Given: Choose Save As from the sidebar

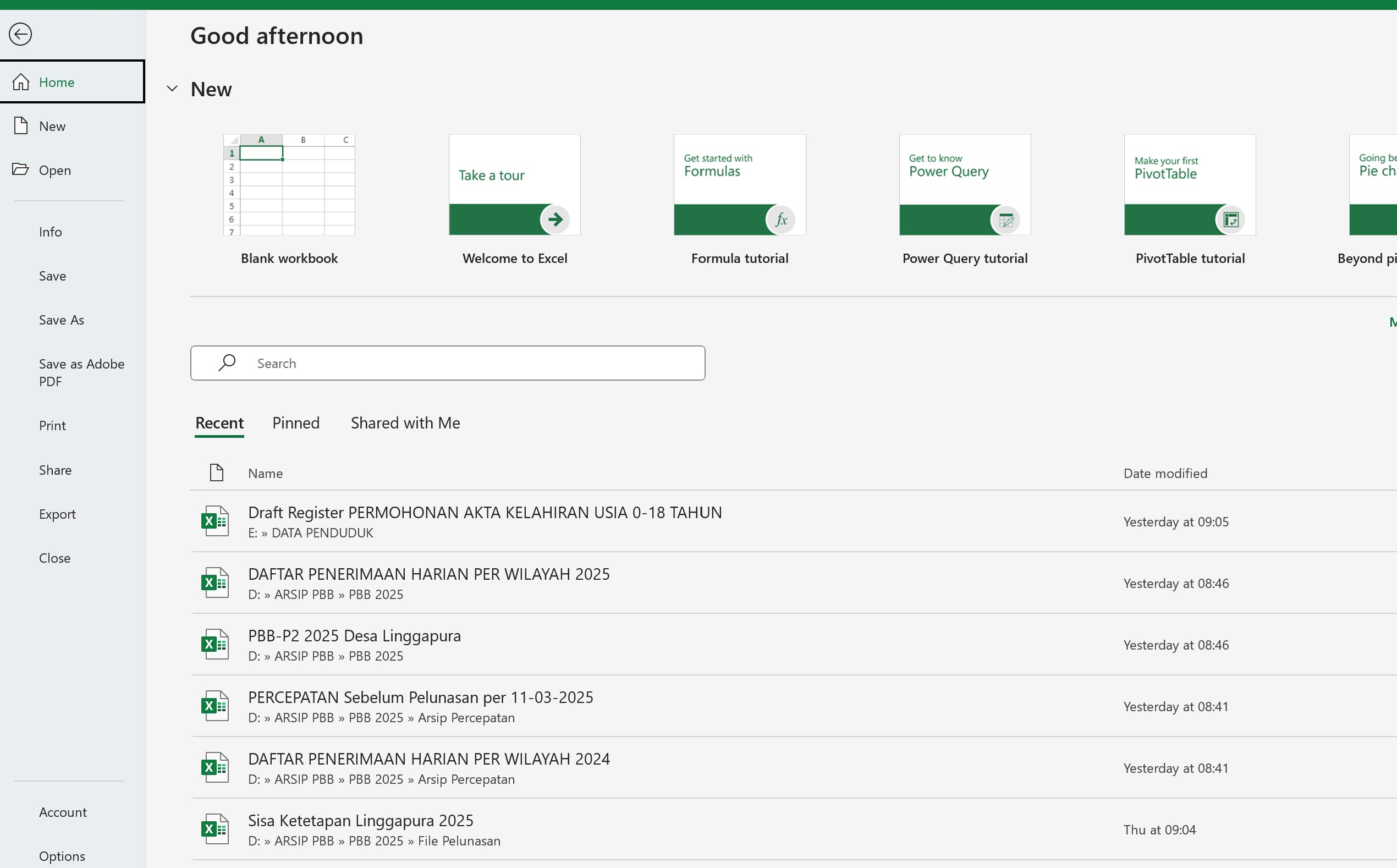Looking at the screenshot, I should pyautogui.click(x=72, y=320).
